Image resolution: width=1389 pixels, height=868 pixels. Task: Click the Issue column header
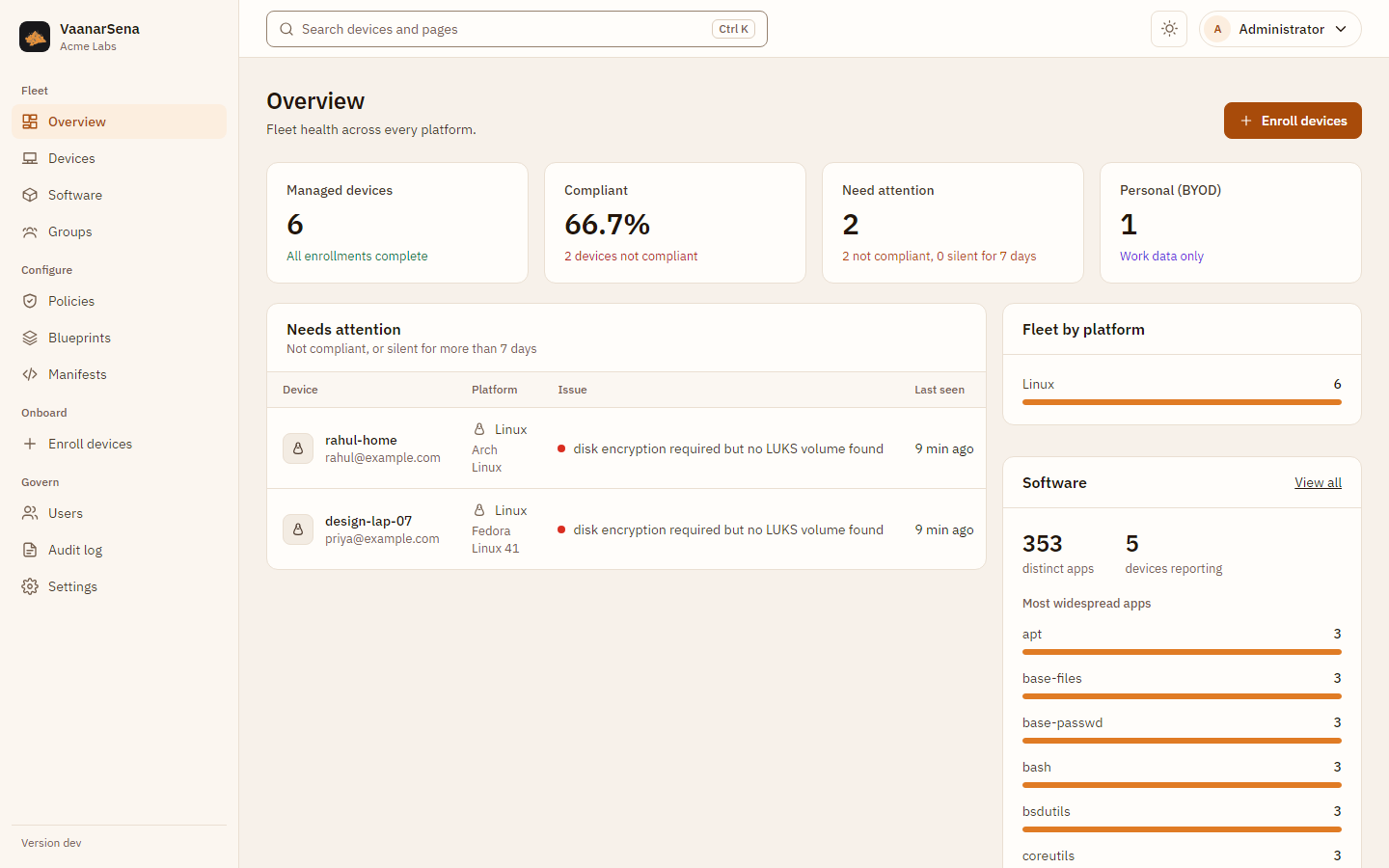tap(572, 390)
